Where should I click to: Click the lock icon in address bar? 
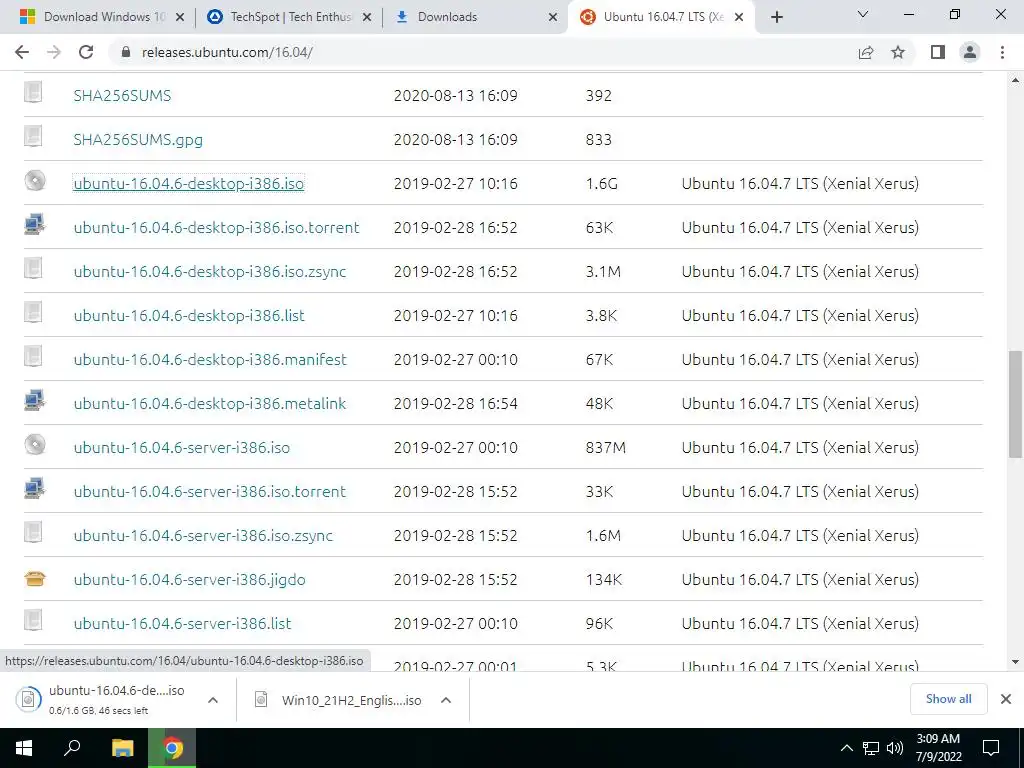pyautogui.click(x=126, y=52)
